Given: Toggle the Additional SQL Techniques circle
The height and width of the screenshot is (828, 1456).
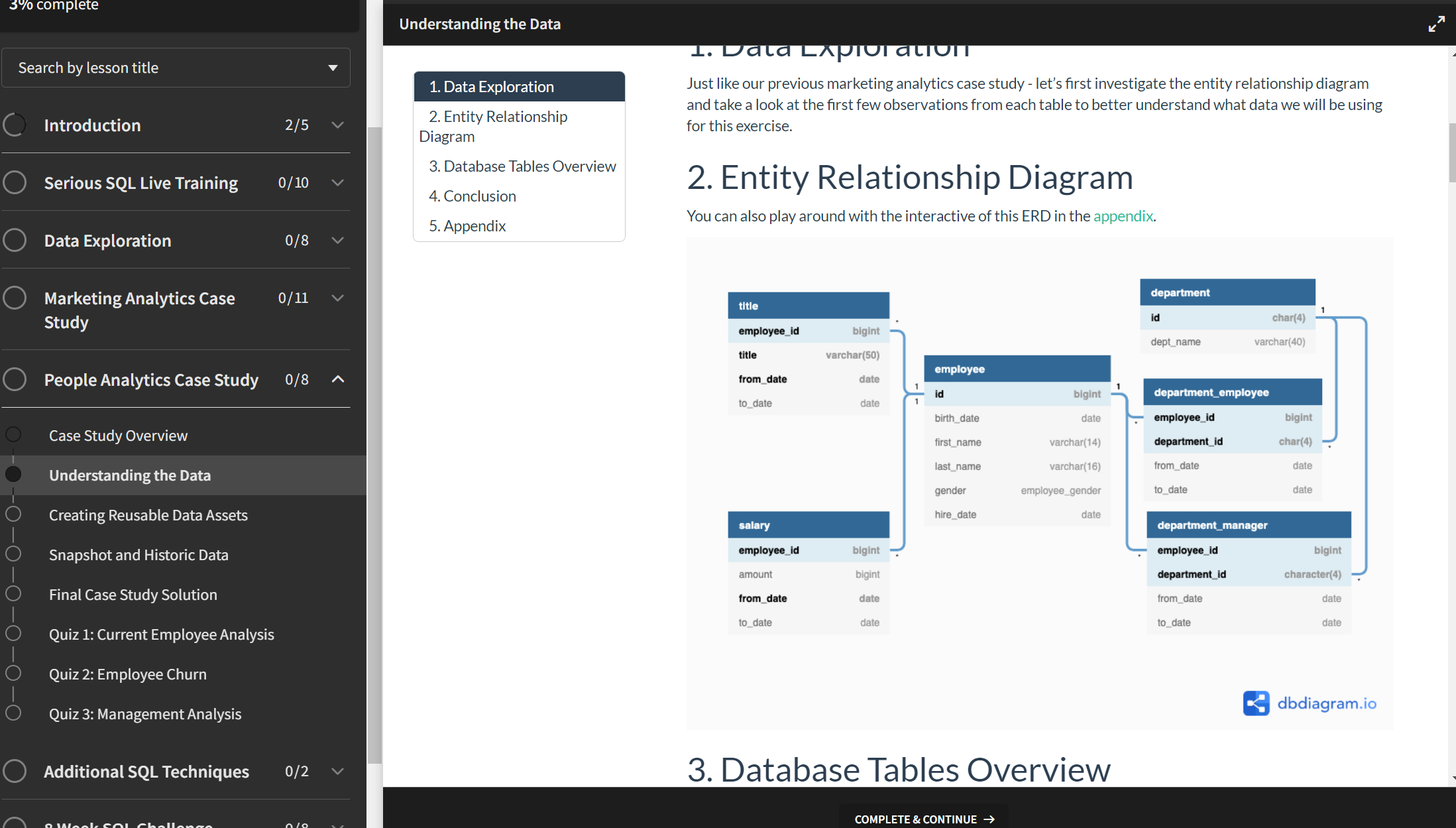Looking at the screenshot, I should (x=15, y=771).
